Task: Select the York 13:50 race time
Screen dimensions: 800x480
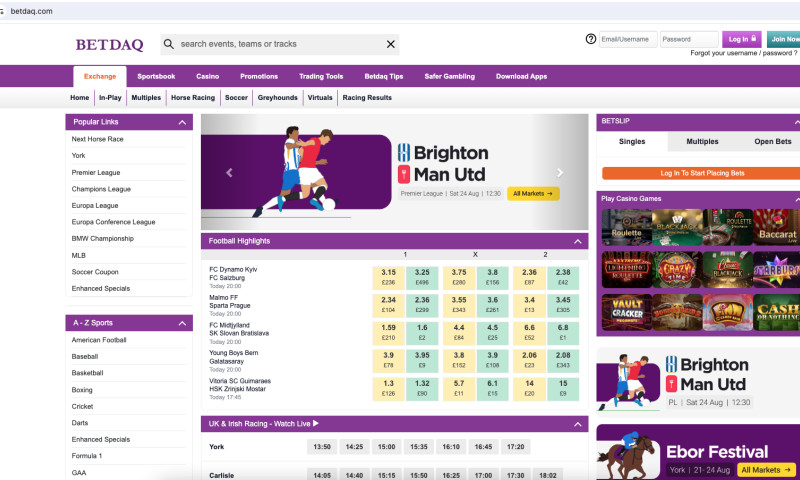Action: (321, 447)
